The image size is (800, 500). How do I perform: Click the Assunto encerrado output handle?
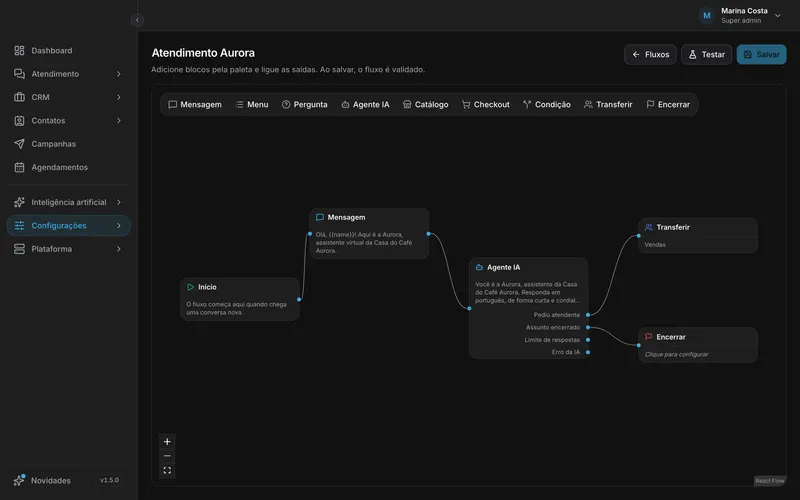tap(588, 327)
